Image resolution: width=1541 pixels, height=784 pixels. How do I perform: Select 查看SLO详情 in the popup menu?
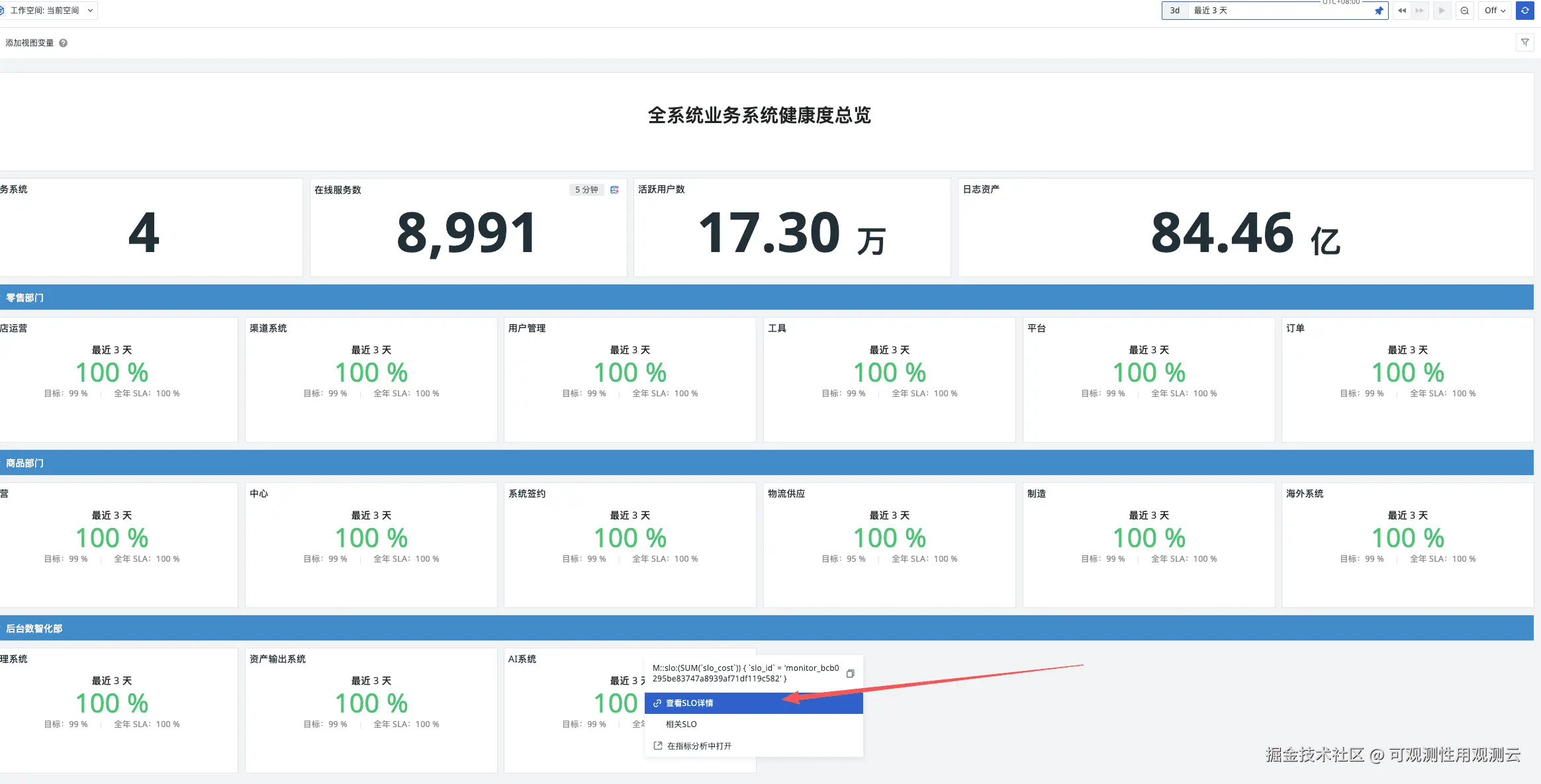[689, 703]
